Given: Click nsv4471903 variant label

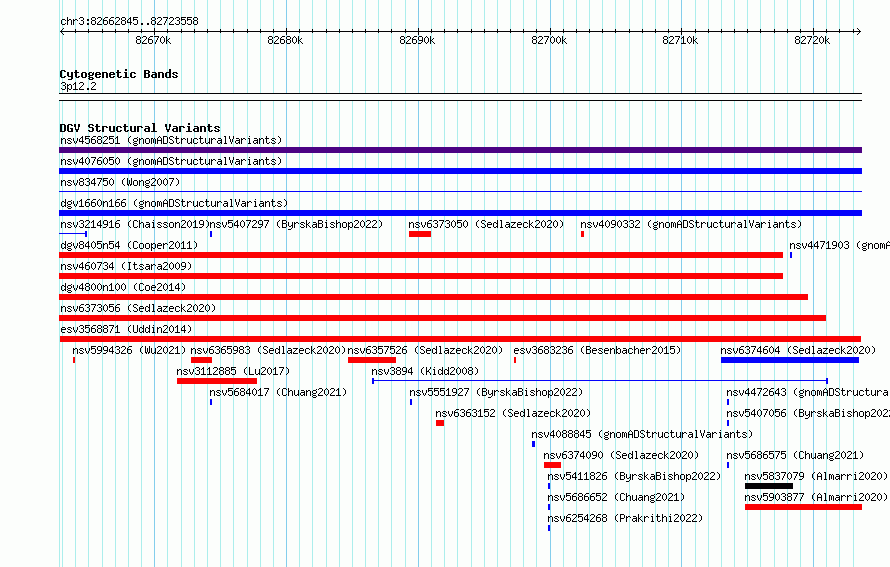Looking at the screenshot, I should point(839,245).
